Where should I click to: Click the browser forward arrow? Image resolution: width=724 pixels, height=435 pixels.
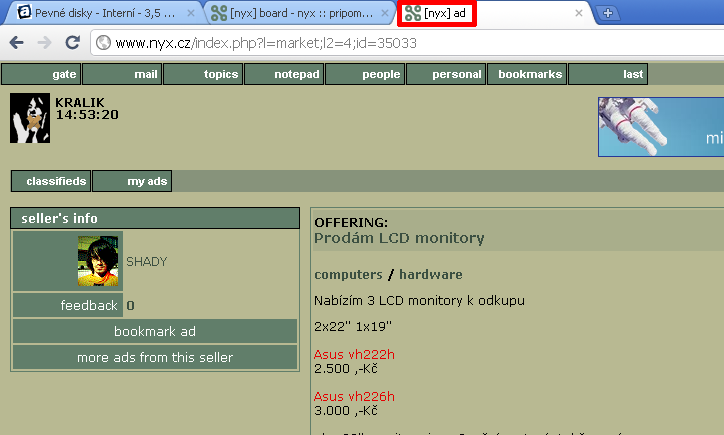coord(44,43)
